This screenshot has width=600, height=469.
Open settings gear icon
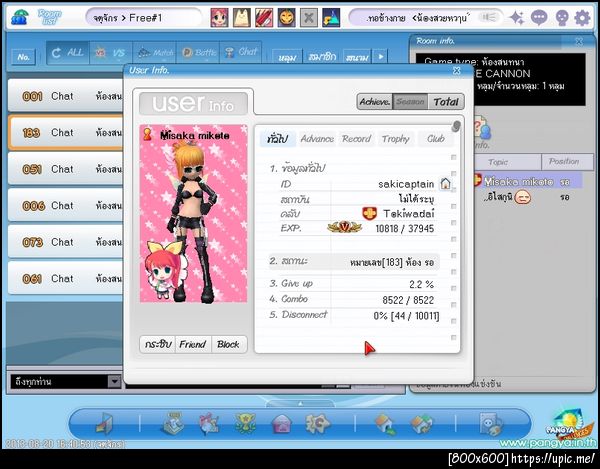[x=582, y=18]
